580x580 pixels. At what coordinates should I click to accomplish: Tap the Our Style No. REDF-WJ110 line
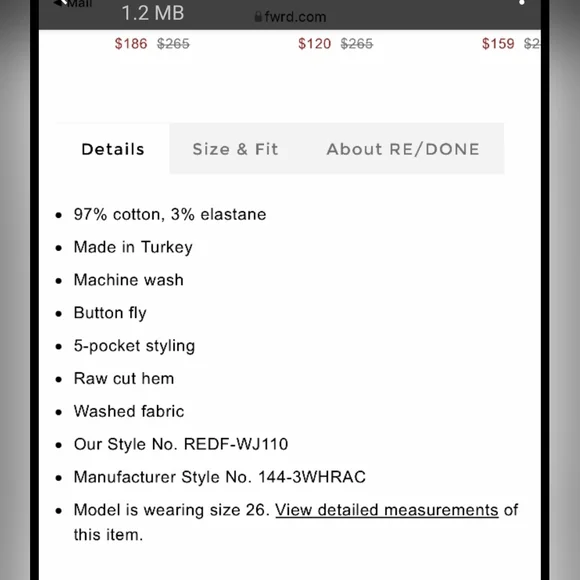pos(181,444)
